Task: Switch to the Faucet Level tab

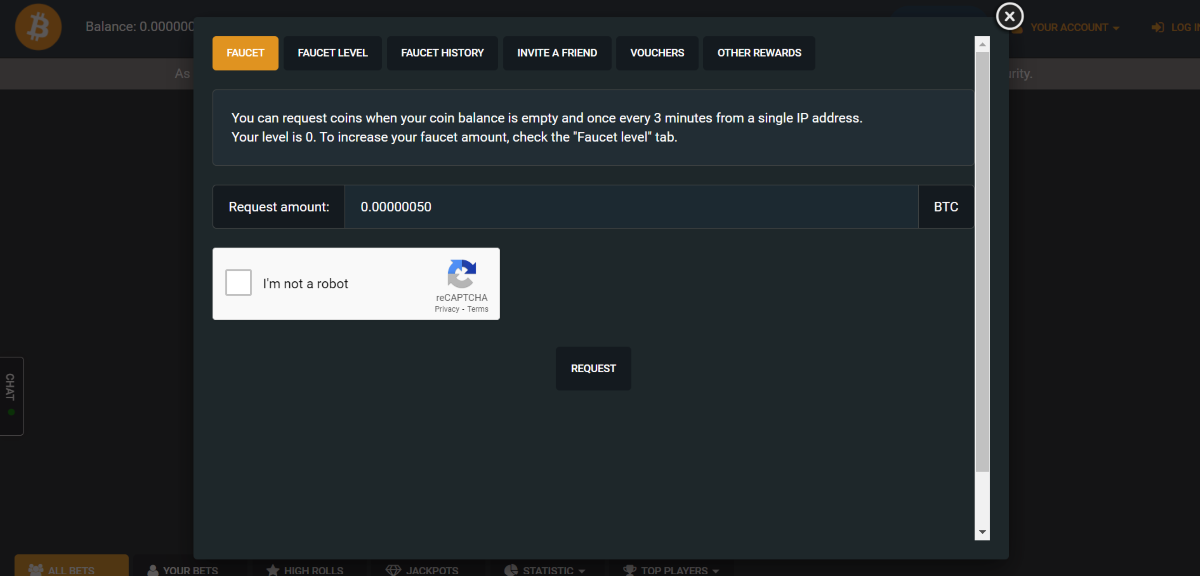Action: point(333,53)
